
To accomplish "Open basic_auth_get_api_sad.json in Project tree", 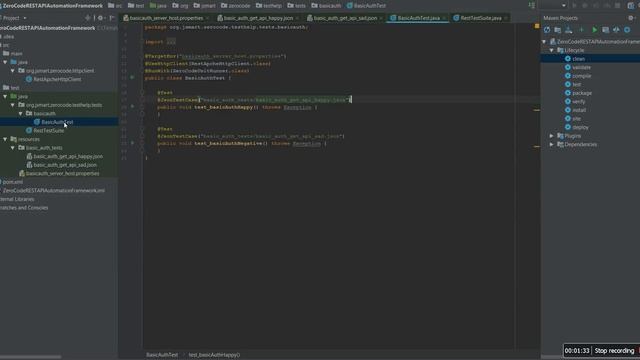I will [x=65, y=165].
